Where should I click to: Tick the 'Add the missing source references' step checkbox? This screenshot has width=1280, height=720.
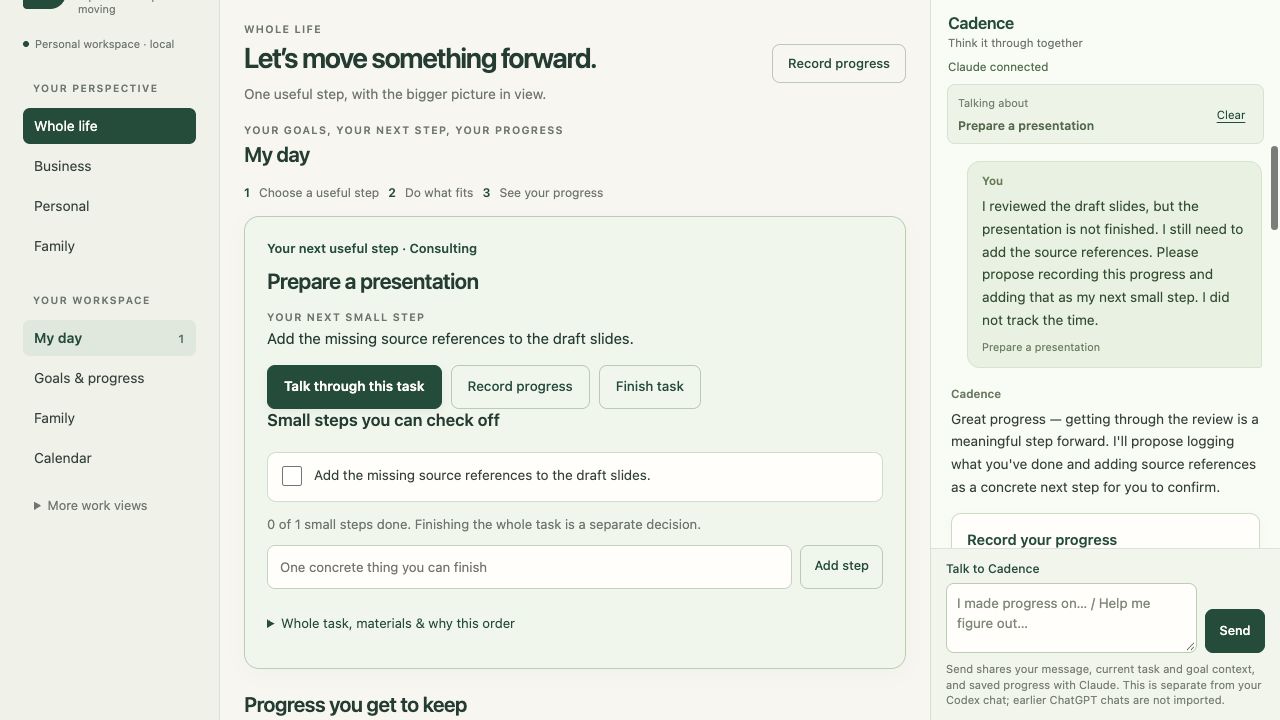pyautogui.click(x=292, y=476)
